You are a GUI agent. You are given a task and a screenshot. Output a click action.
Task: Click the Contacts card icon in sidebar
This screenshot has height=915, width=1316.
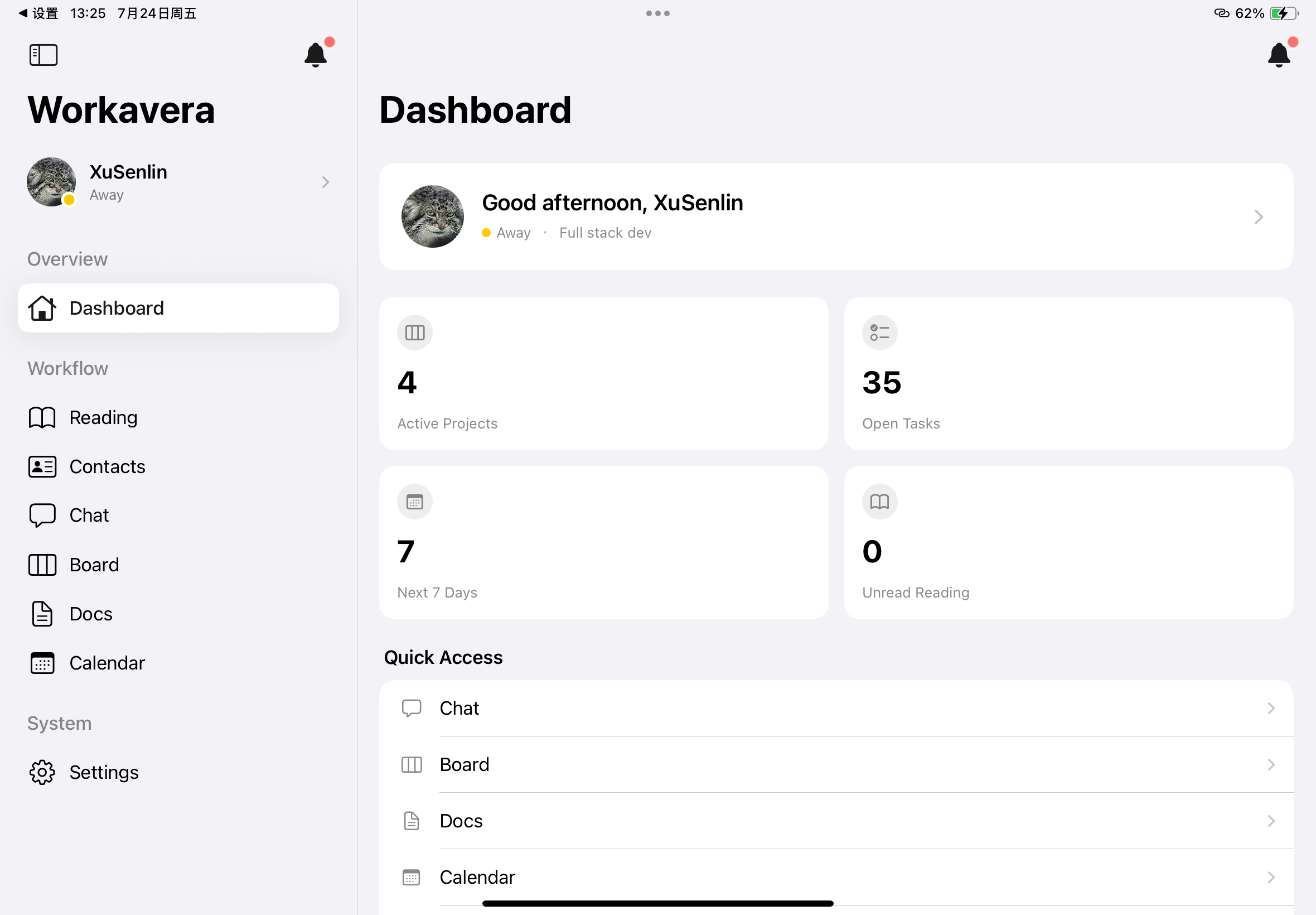pyautogui.click(x=42, y=466)
